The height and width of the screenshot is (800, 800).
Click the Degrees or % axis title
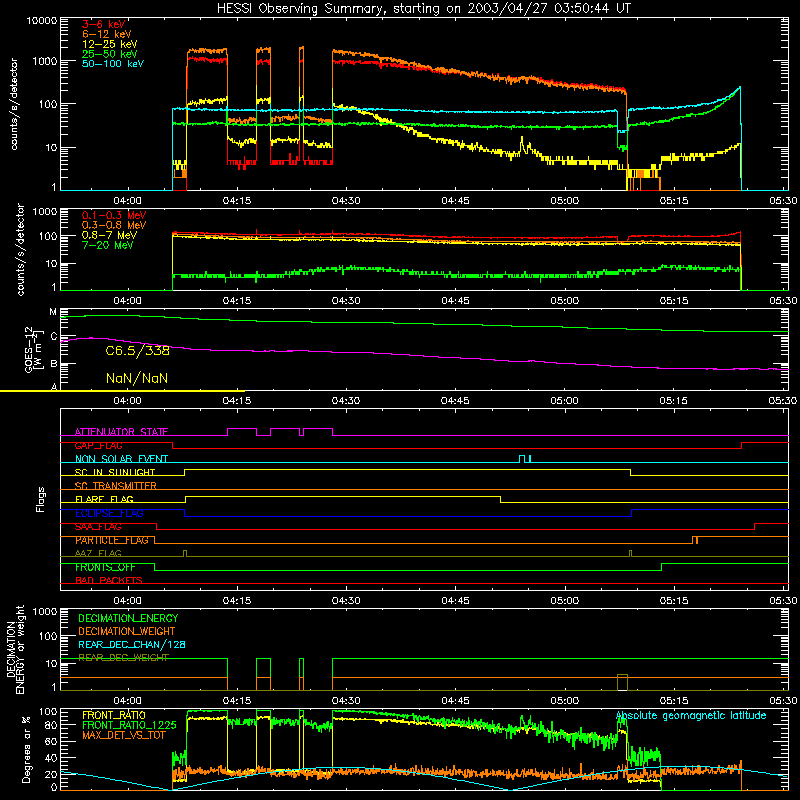[x=25, y=750]
